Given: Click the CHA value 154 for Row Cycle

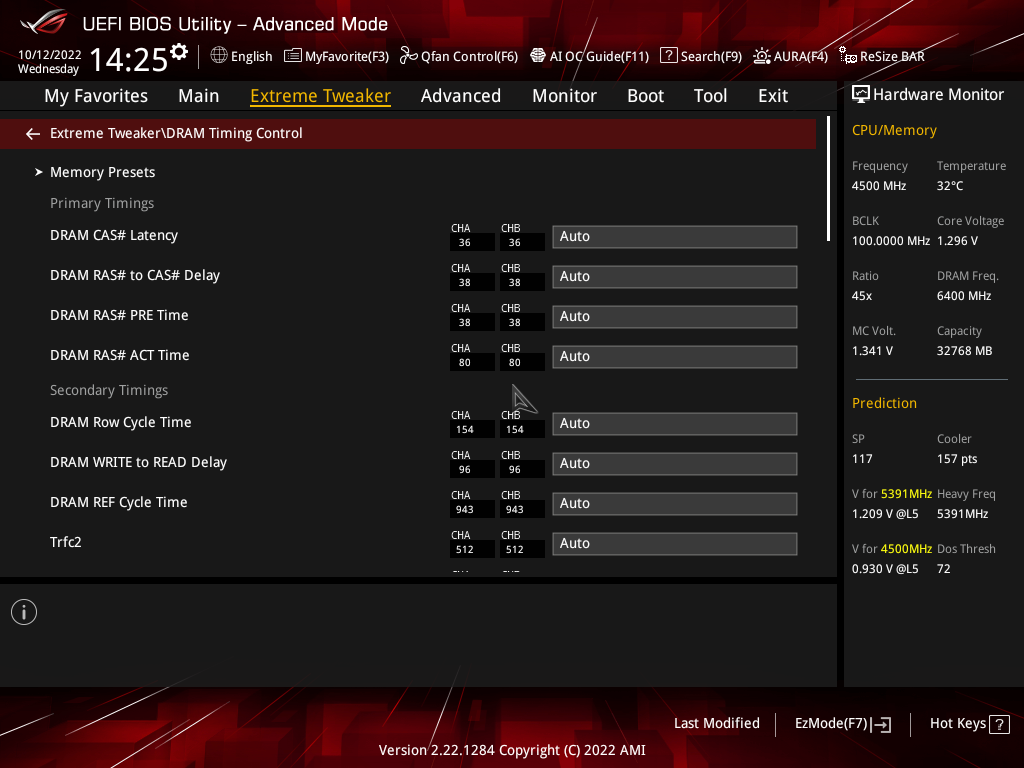Looking at the screenshot, I should (465, 429).
